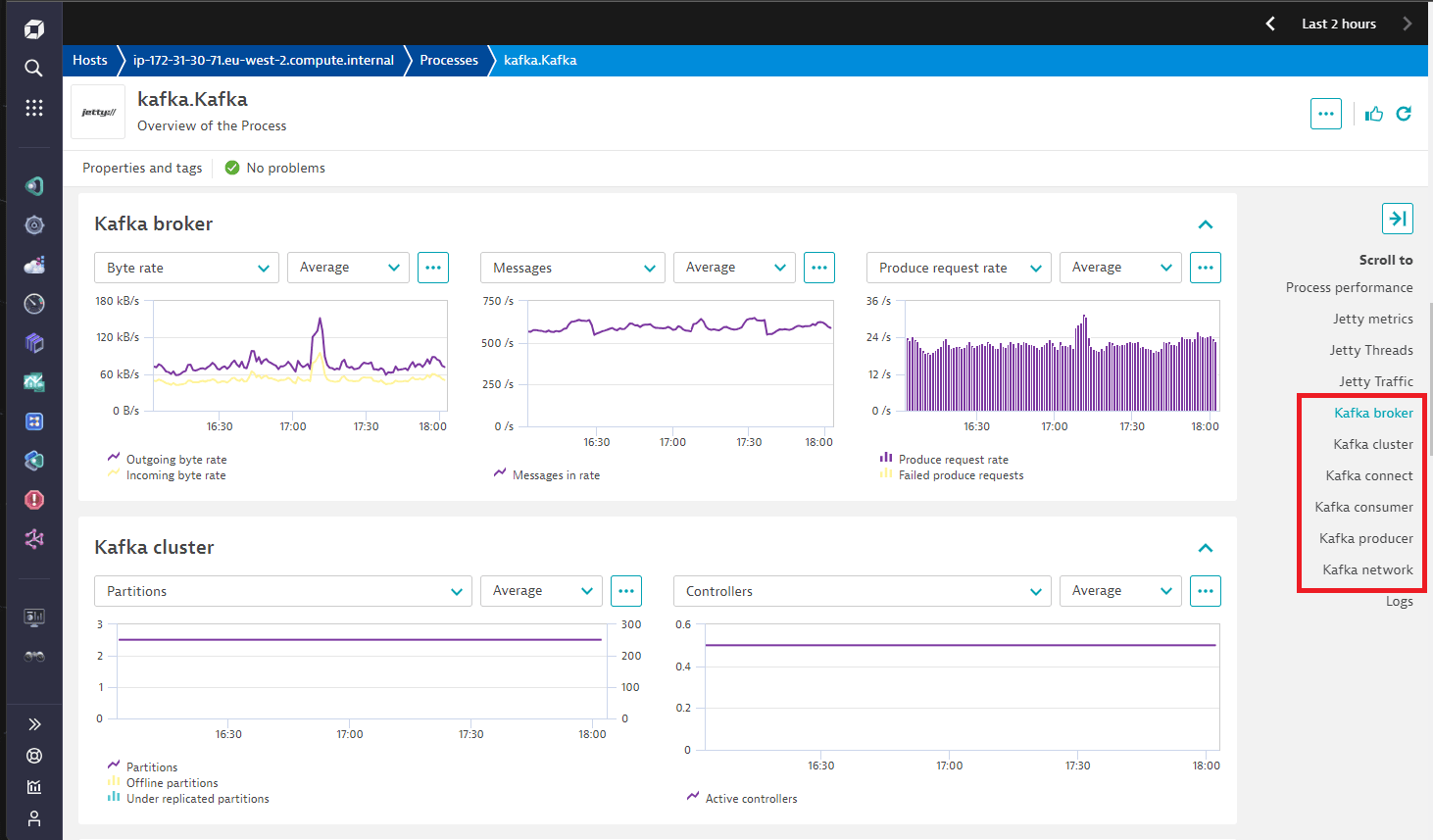This screenshot has height=840, width=1433.
Task: Jump to Jetty Threads section
Action: tap(1371, 350)
